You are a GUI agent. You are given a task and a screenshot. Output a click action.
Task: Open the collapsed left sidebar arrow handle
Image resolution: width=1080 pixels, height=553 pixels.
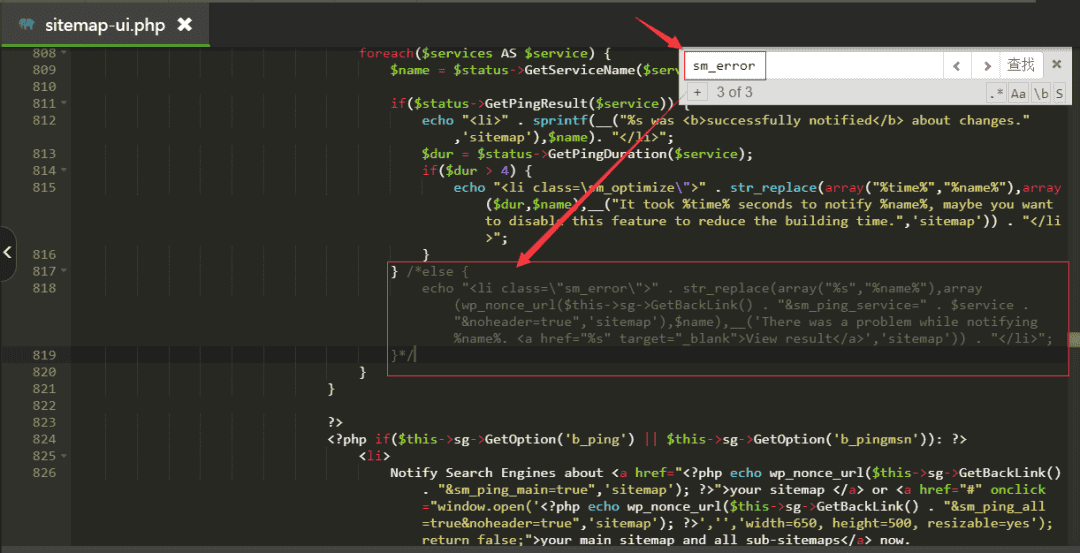(8, 252)
